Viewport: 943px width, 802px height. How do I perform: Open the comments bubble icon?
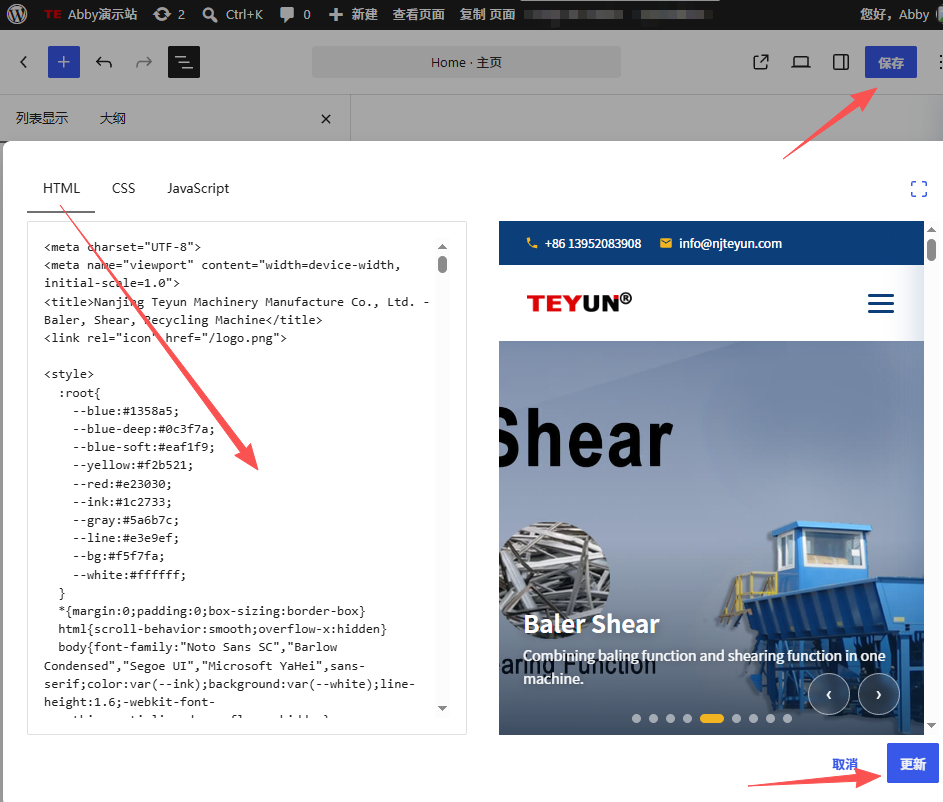click(295, 14)
